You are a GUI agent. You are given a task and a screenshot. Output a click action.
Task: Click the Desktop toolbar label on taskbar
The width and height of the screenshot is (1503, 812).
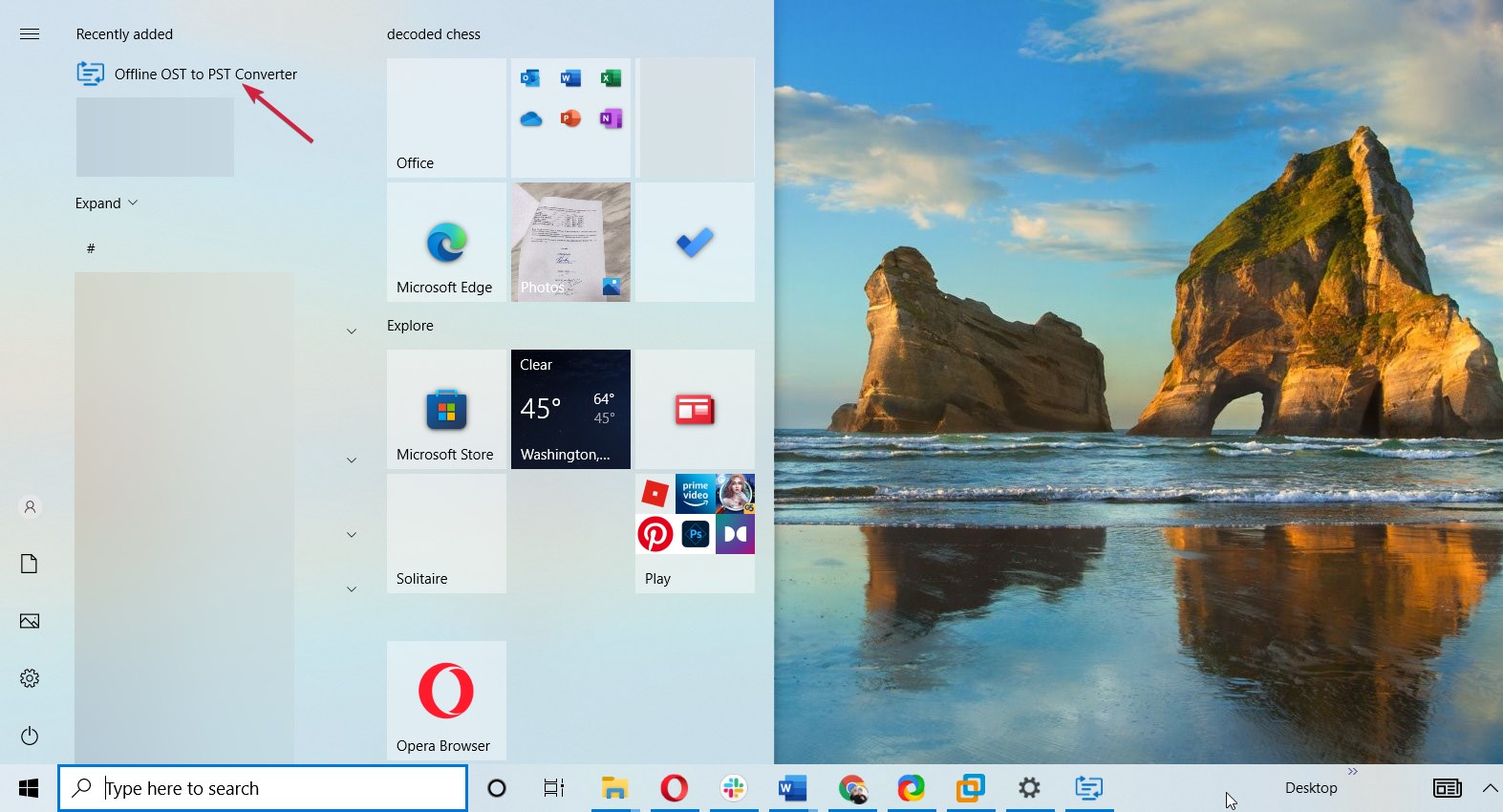pos(1311,788)
